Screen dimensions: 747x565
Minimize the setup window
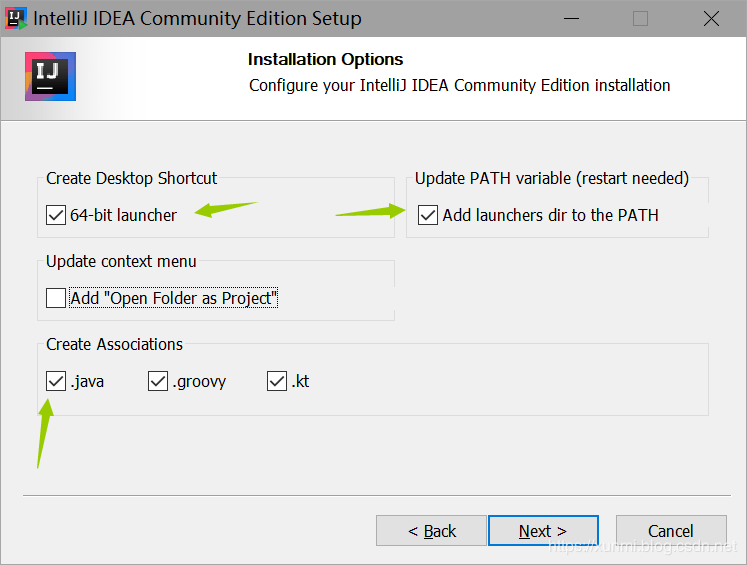(x=571, y=19)
